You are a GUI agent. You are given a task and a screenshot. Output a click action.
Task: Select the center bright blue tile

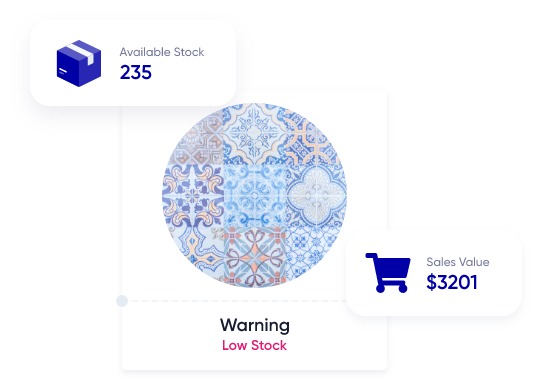click(254, 195)
